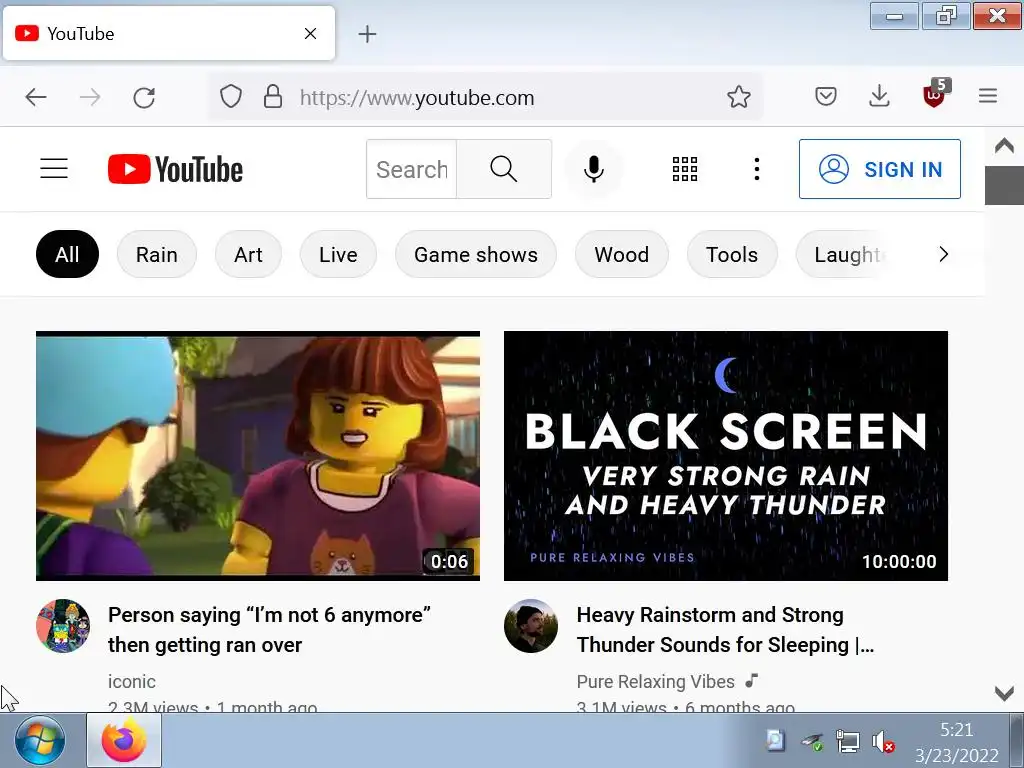Bookmark this page with the star icon
Viewport: 1024px width, 768px height.
click(739, 97)
